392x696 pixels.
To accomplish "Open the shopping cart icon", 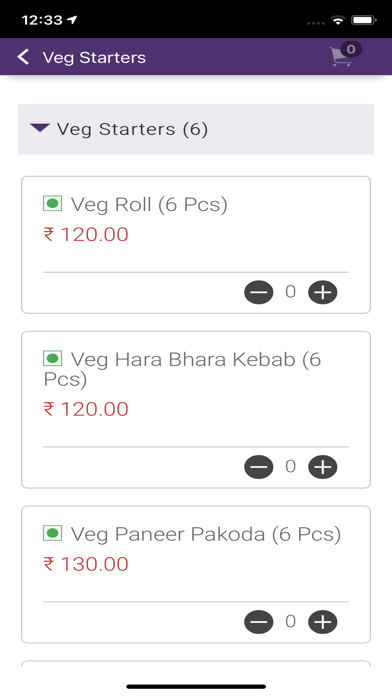I will 341,57.
